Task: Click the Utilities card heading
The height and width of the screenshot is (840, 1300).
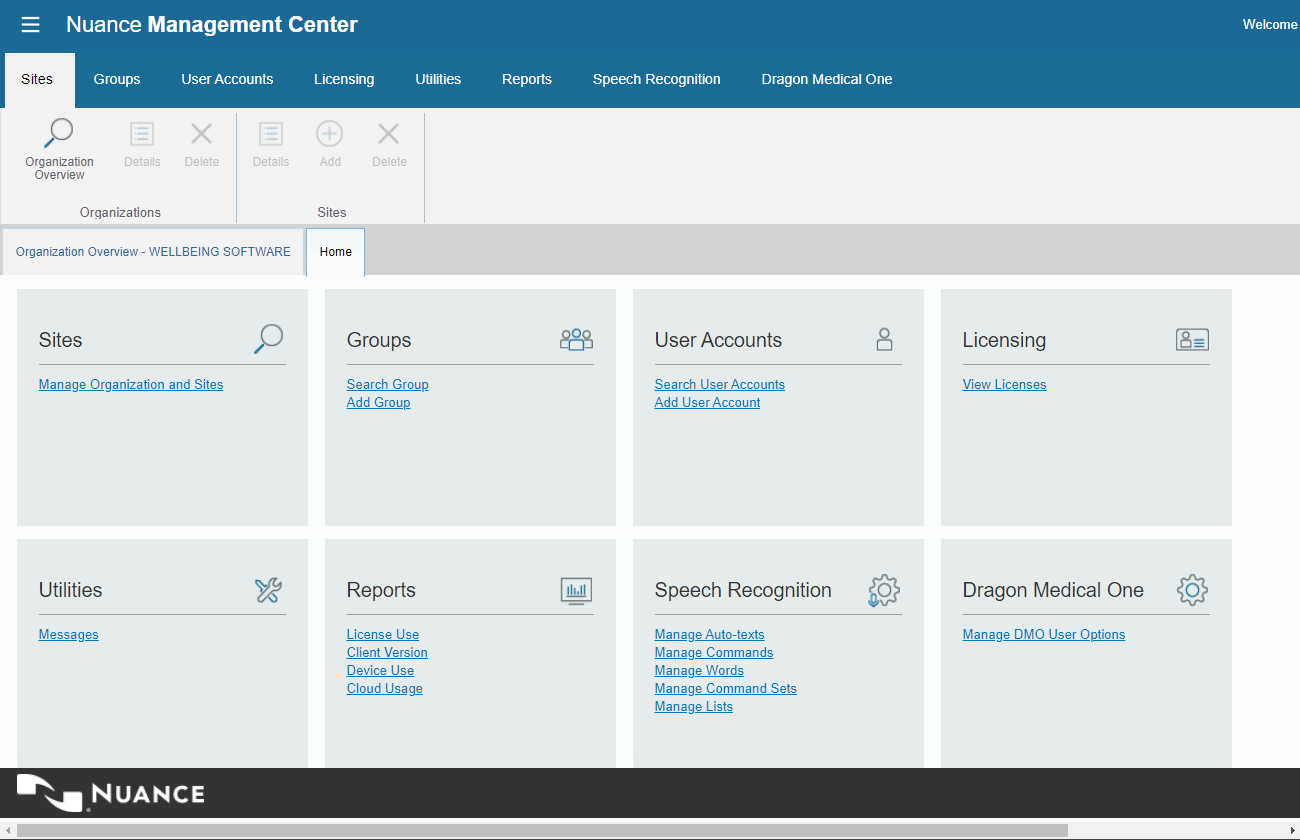Action: 71,590
